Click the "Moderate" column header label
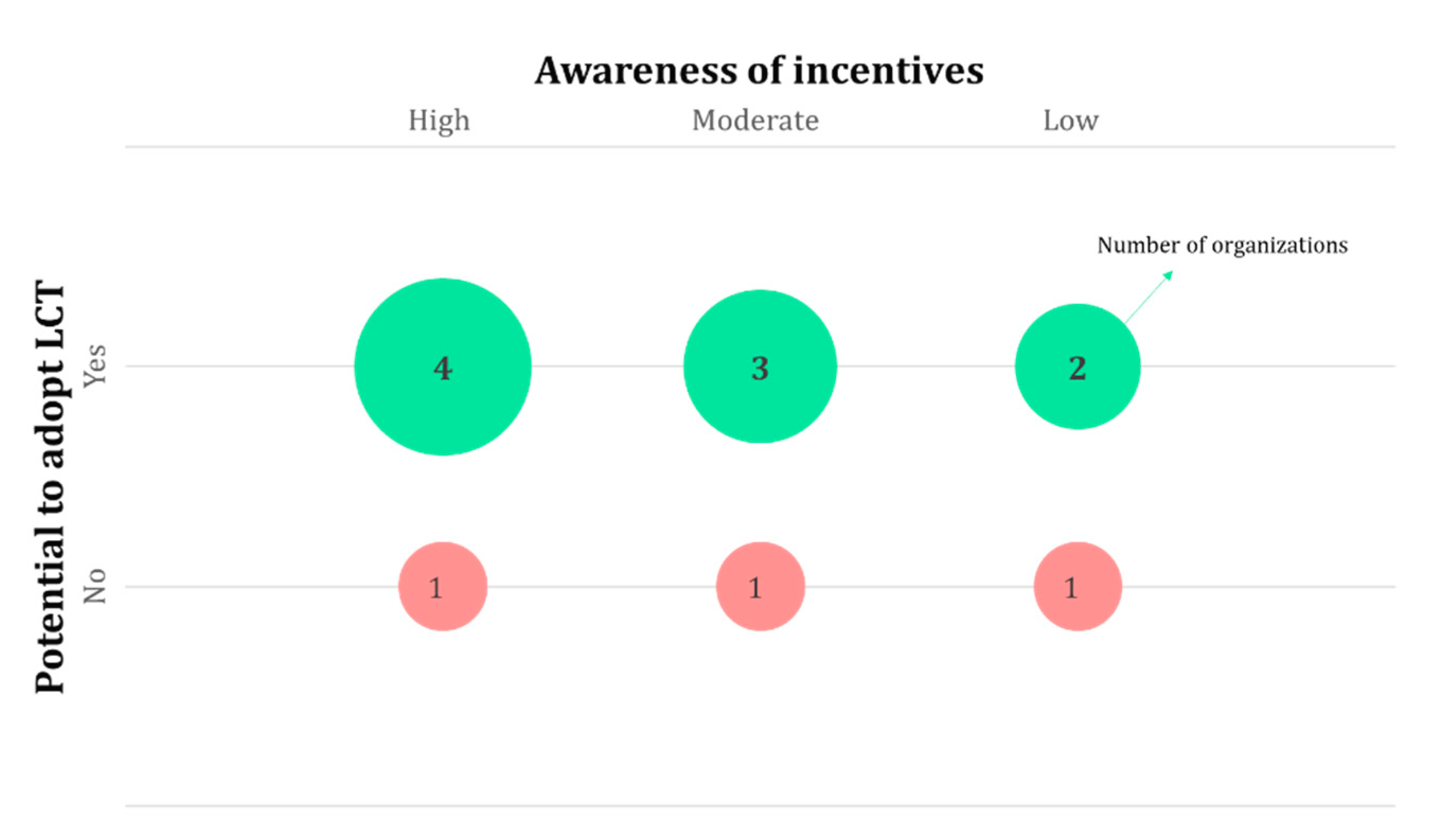This screenshot has height=840, width=1441. click(x=755, y=121)
